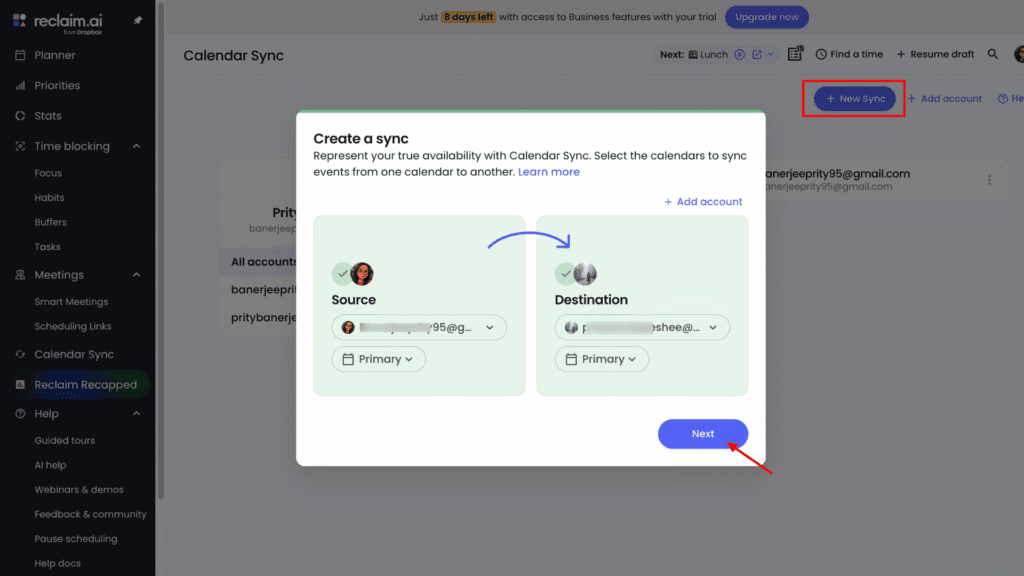The width and height of the screenshot is (1024, 576).
Task: Select the Priorities icon in sidebar
Action: 22,85
